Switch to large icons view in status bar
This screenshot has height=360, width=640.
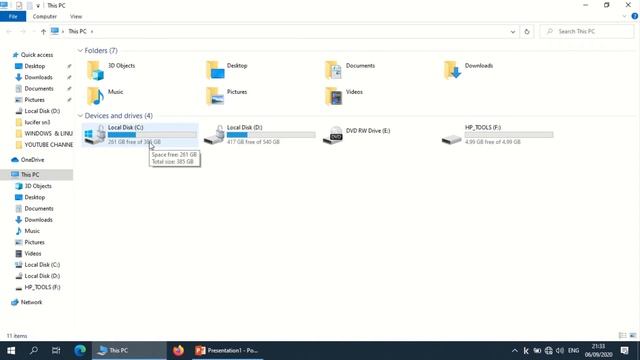pyautogui.click(x=633, y=336)
